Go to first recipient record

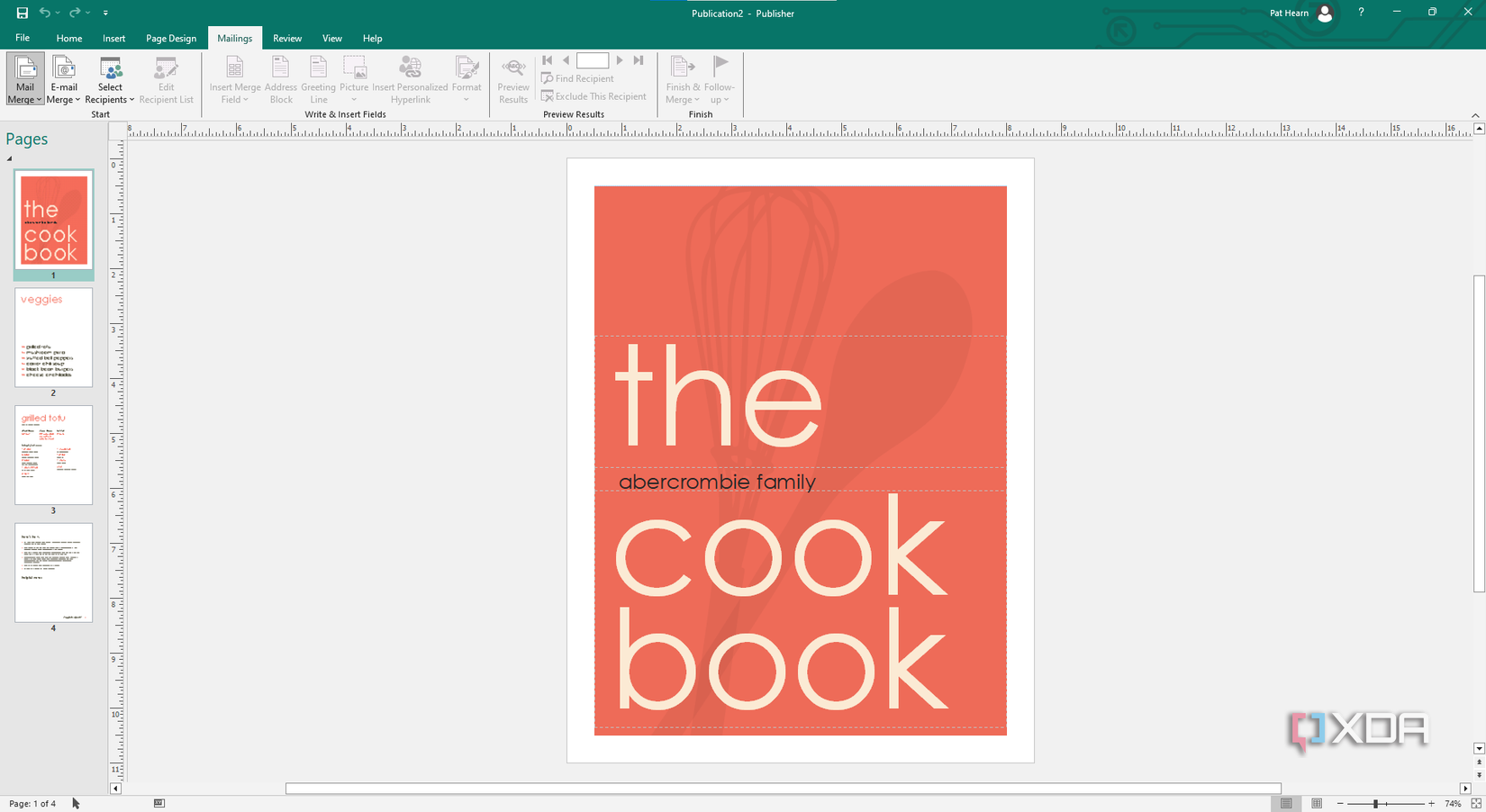click(547, 60)
